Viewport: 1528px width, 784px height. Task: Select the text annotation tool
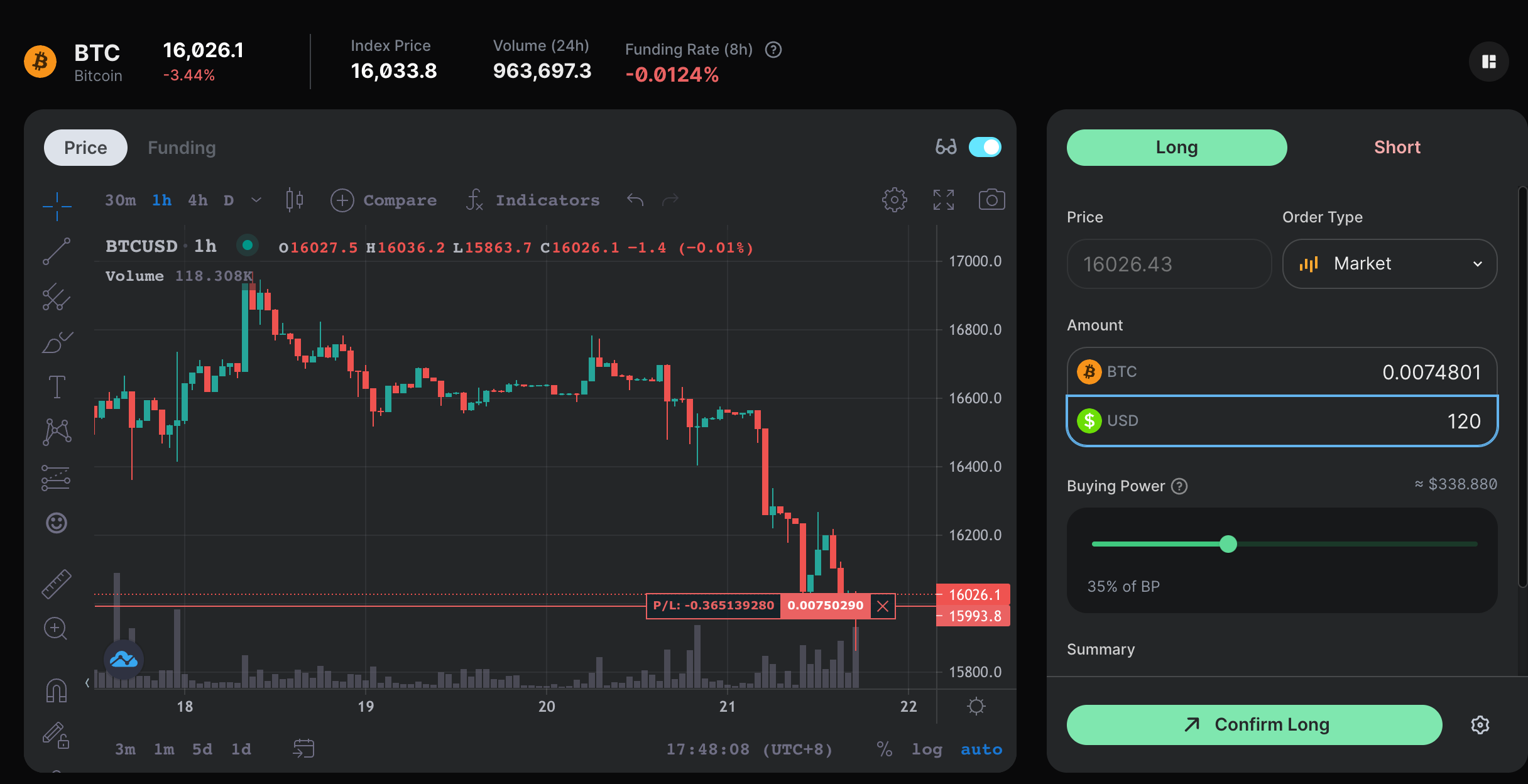pyautogui.click(x=57, y=386)
